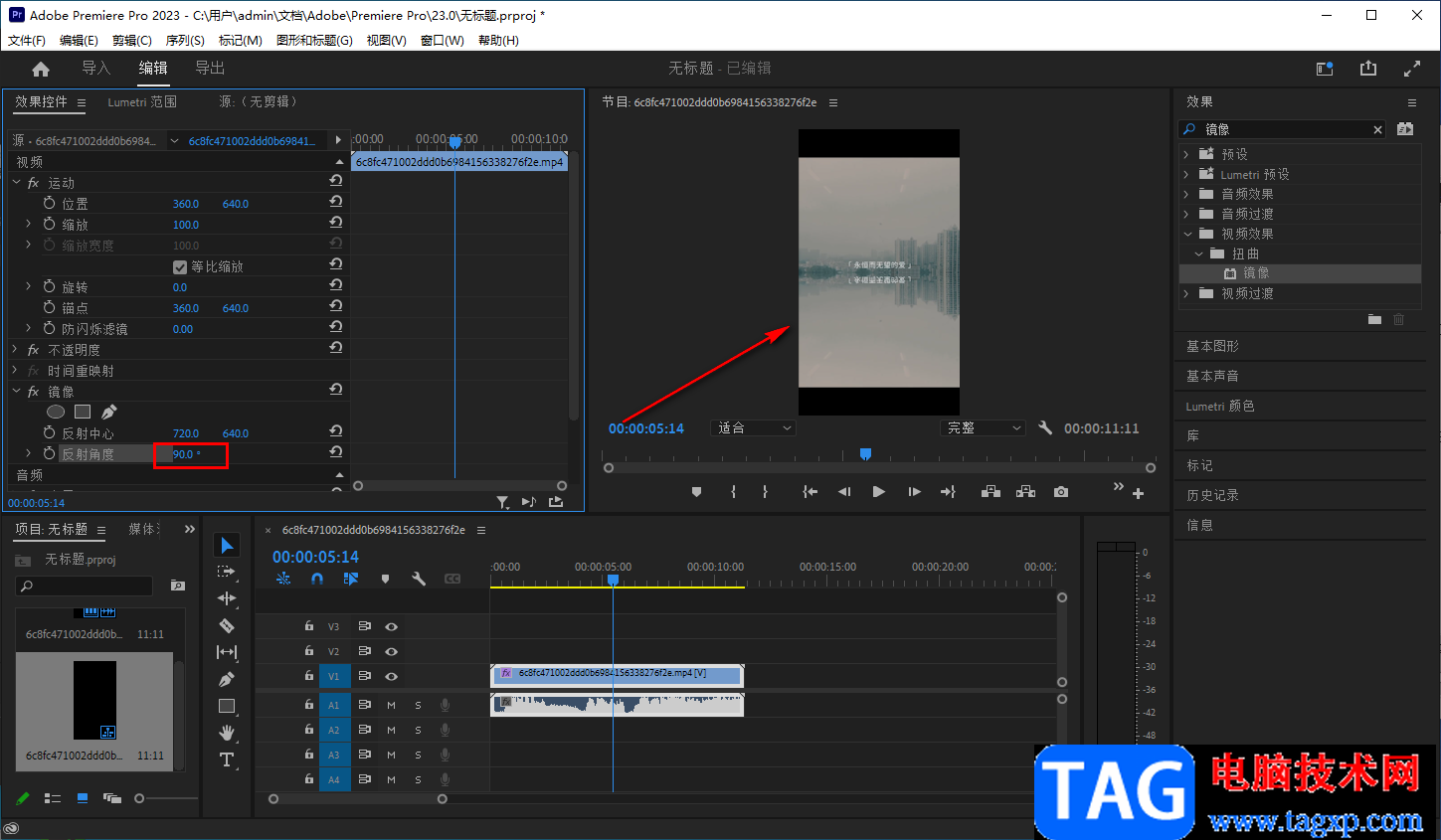Screen dimensions: 1441x840
Task: Open the 序列(S) menu
Action: pos(185,41)
